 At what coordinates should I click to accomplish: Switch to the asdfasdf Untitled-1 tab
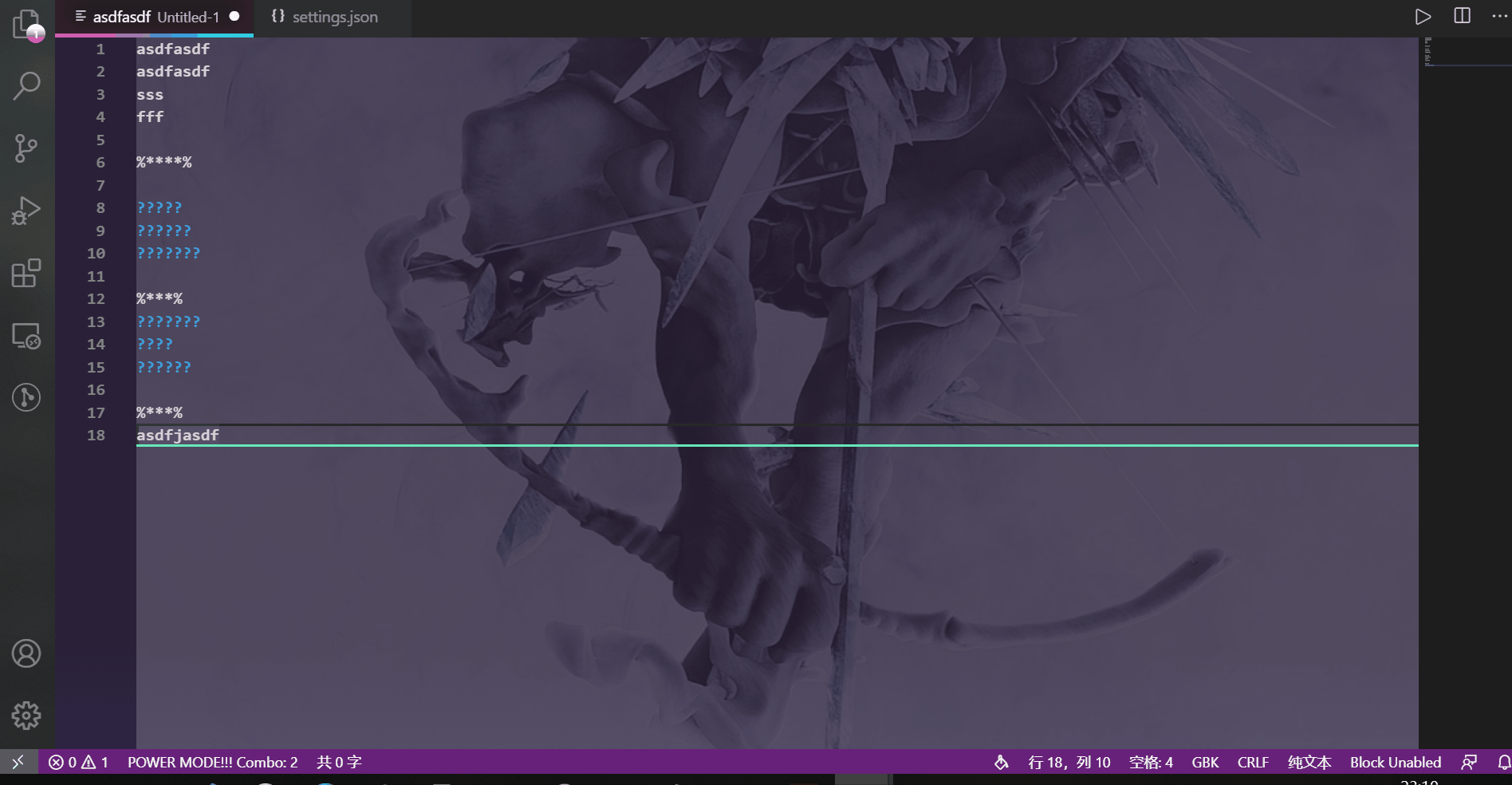pyautogui.click(x=152, y=17)
